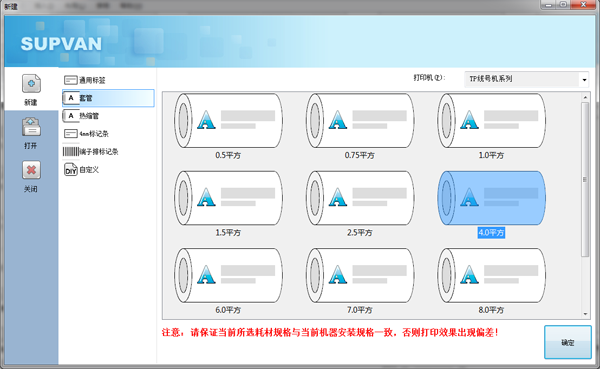The image size is (600, 369).
Task: Click the 通用标签 label icon
Action: pos(71,80)
